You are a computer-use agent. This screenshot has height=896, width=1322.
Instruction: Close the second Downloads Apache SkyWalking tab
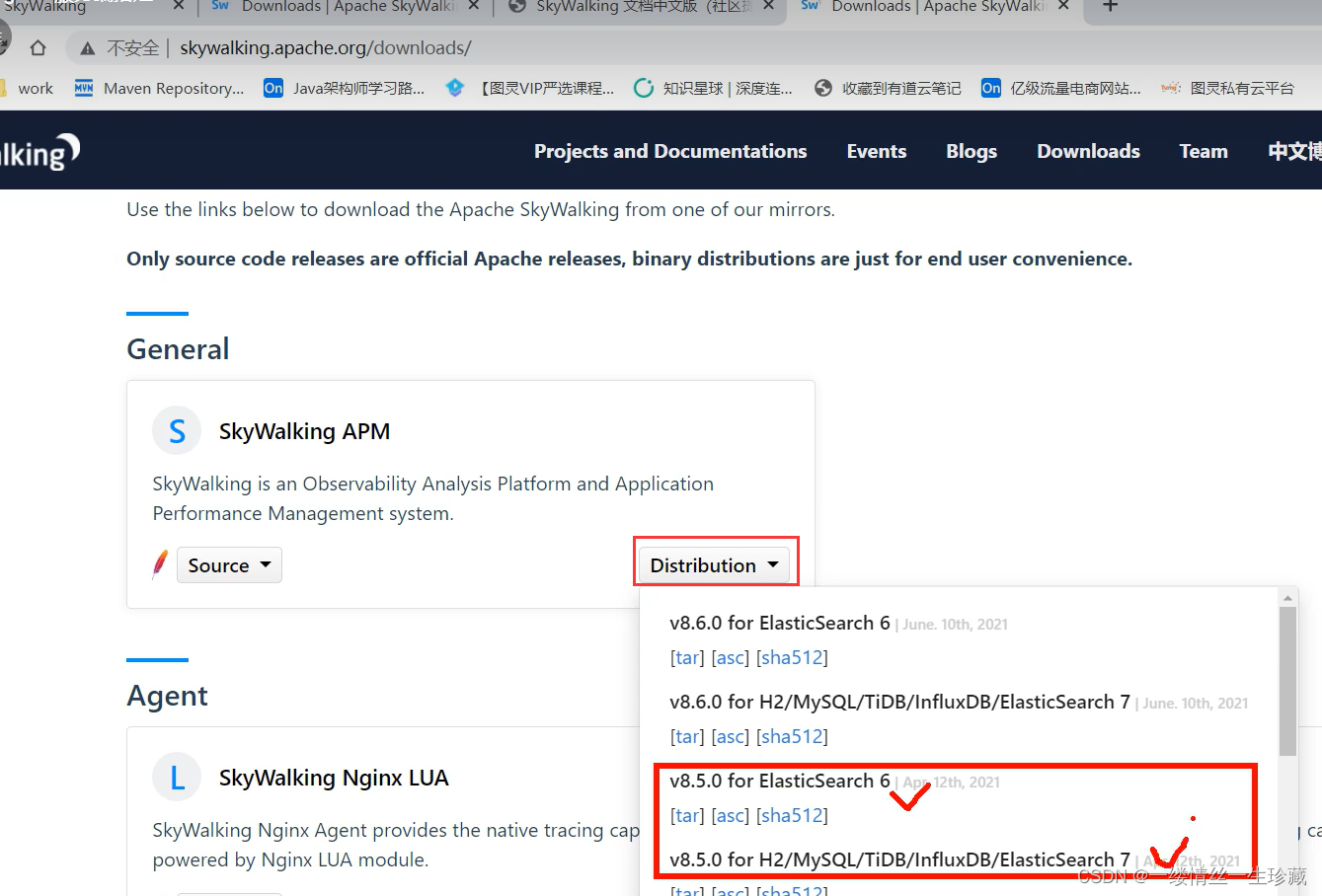pos(473,6)
